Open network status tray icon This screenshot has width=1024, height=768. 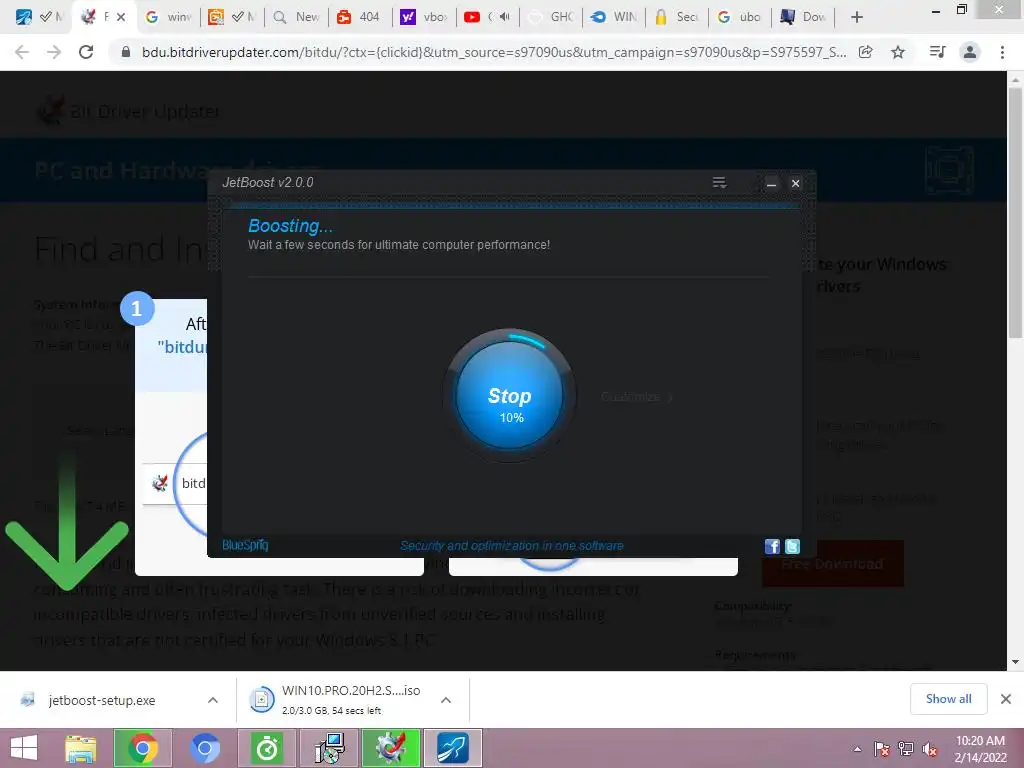[906, 749]
